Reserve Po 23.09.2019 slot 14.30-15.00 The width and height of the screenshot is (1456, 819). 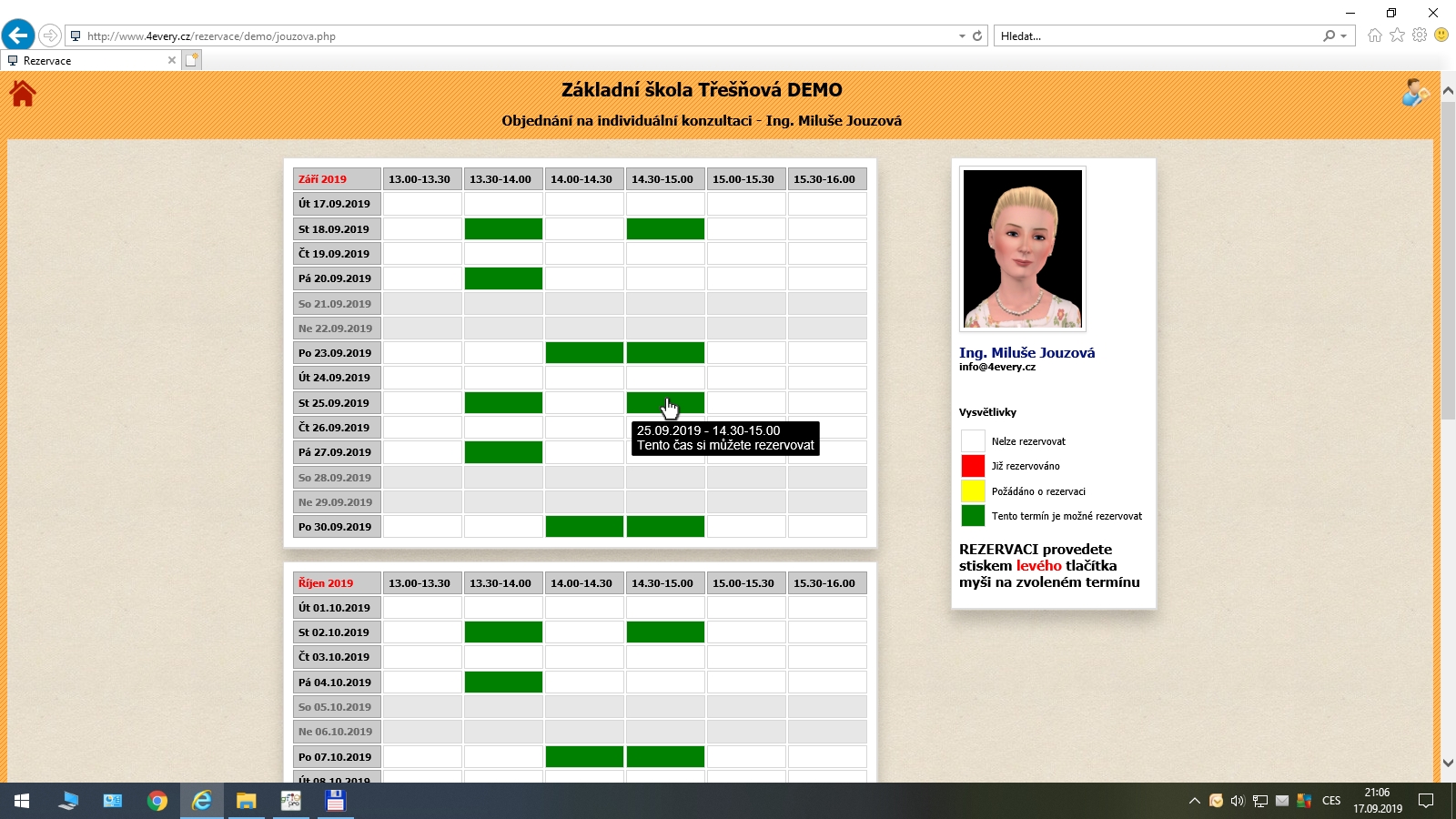665,352
